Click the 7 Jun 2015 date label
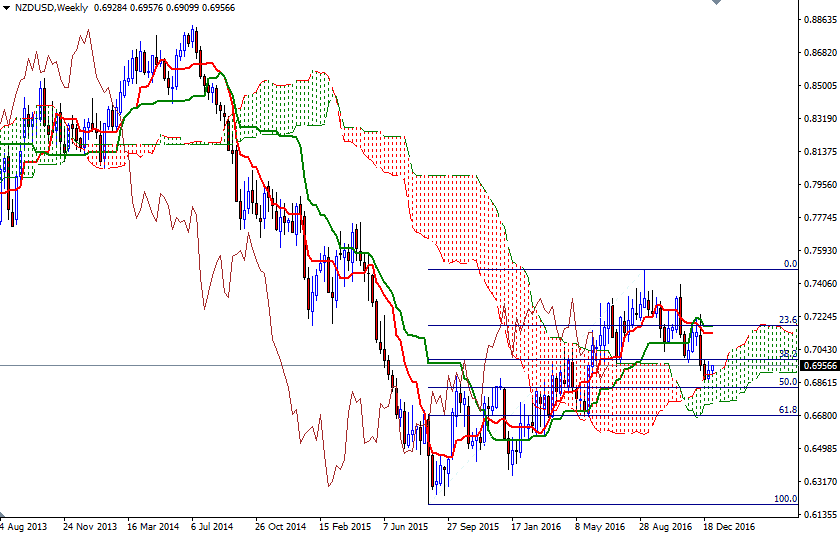The image size is (840, 534). pos(406,527)
